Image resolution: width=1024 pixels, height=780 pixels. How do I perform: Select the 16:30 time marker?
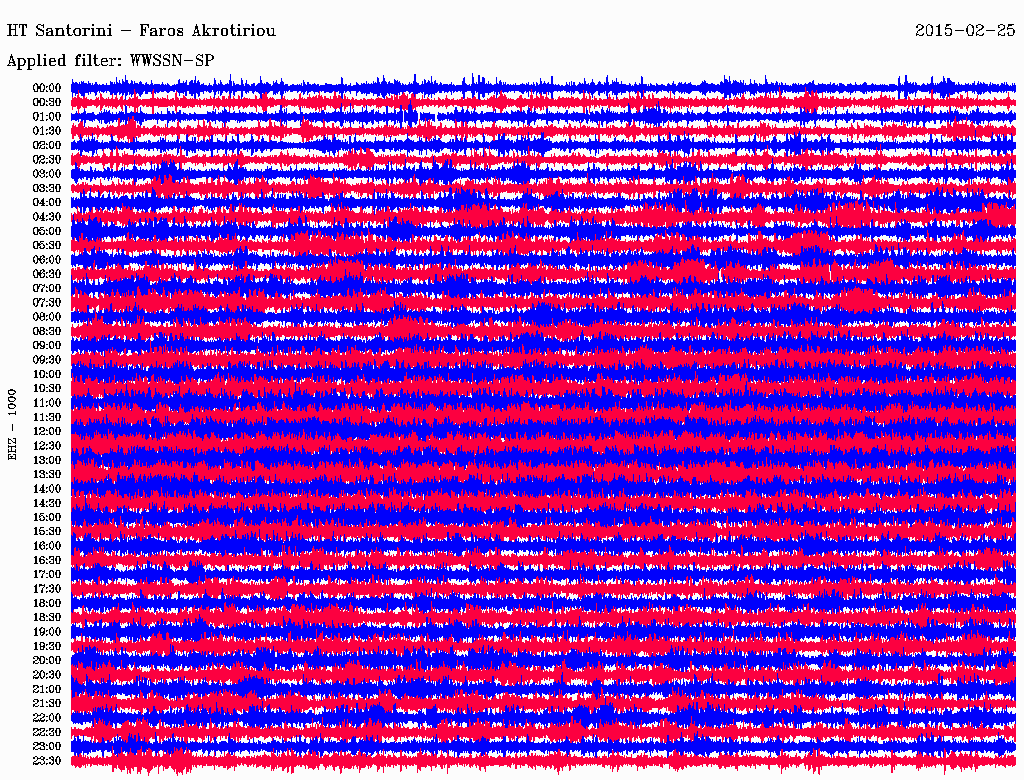pos(47,561)
